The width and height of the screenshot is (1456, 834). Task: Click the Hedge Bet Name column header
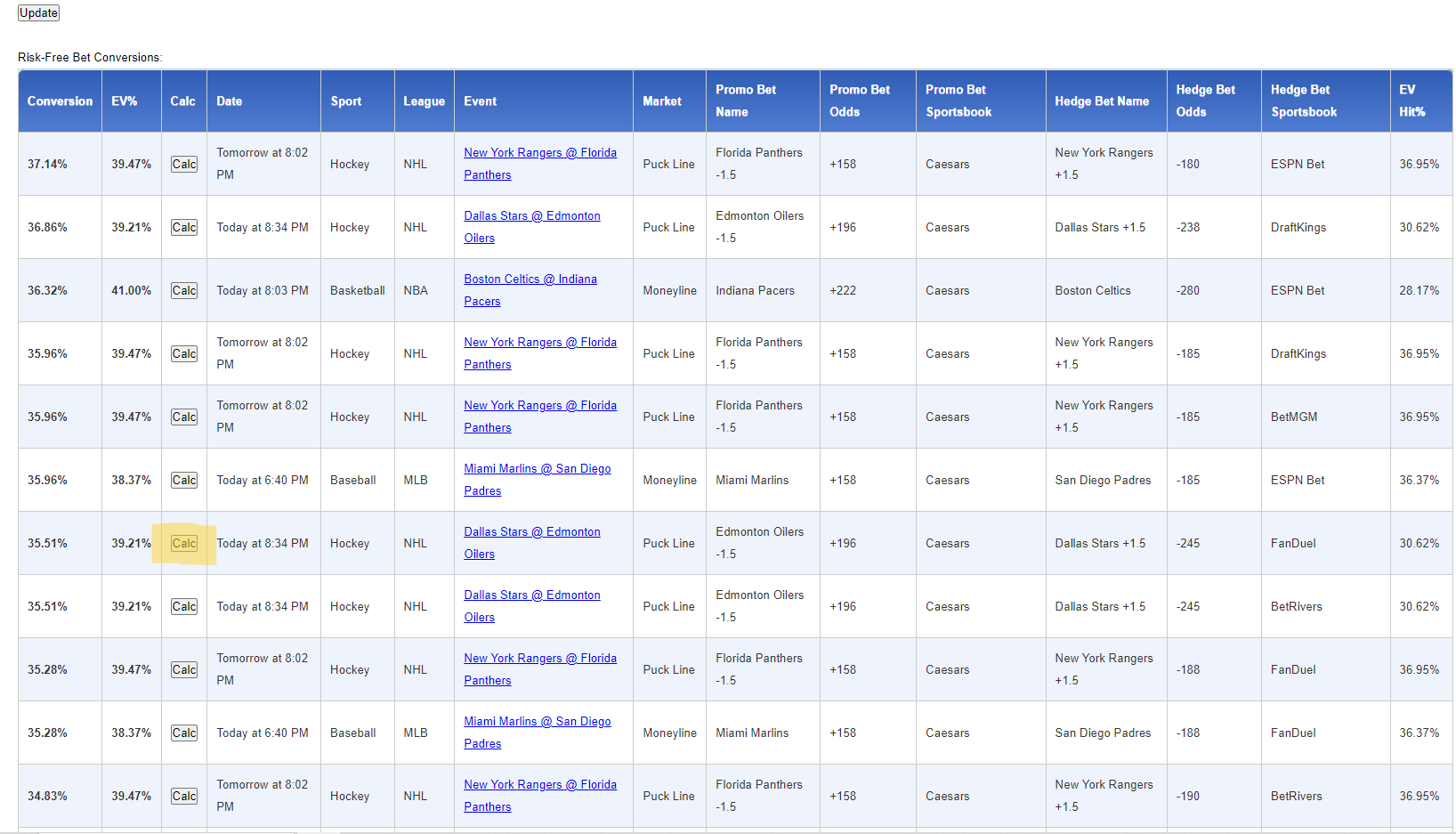tap(1106, 101)
